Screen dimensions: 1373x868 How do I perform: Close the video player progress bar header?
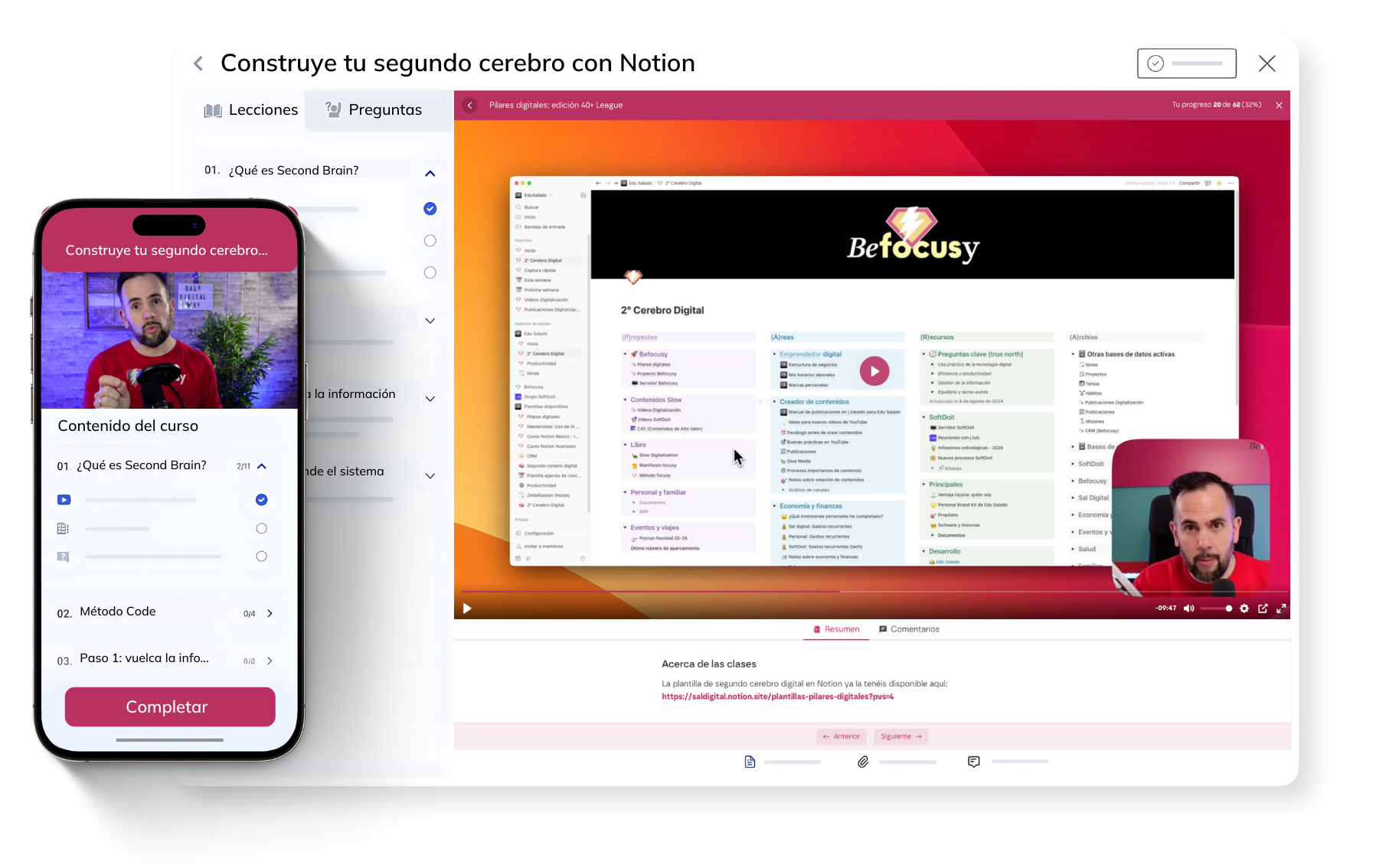click(x=1279, y=106)
